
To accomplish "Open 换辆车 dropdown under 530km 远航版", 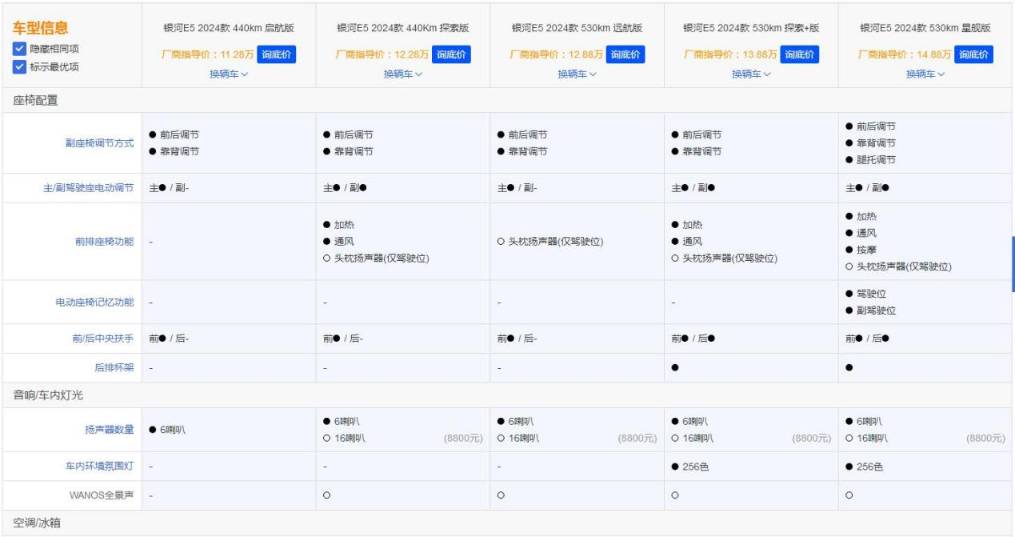I will coord(577,74).
